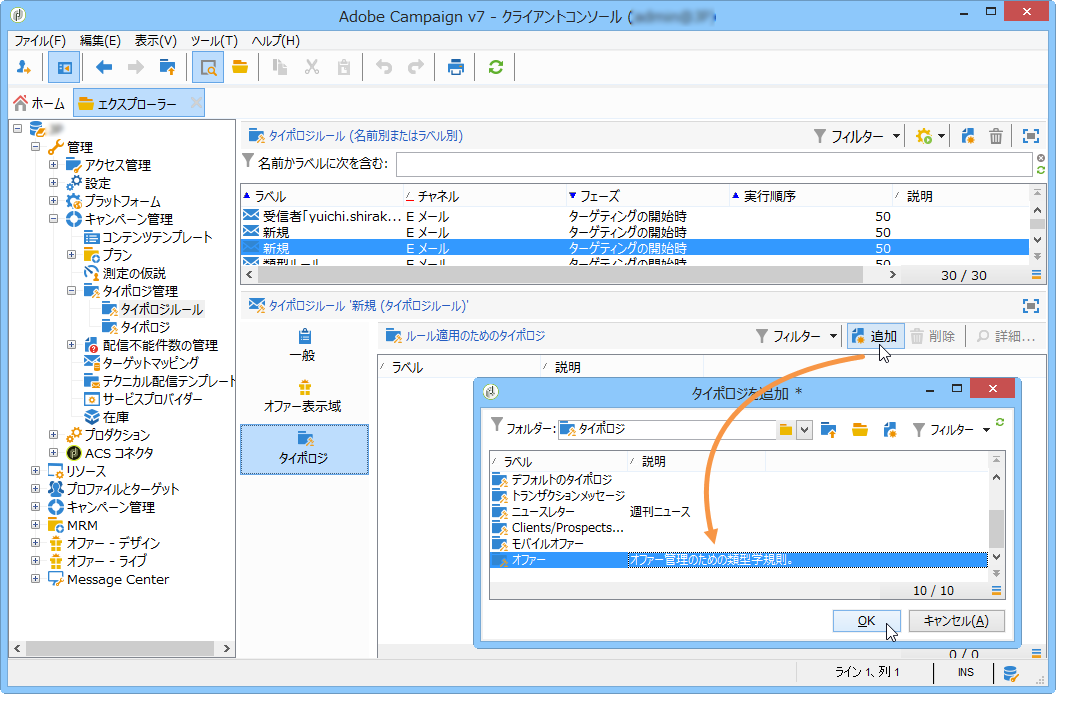Expand the プラットフォーム tree node
Image resolution: width=1088 pixels, height=708 pixels.
(53, 201)
